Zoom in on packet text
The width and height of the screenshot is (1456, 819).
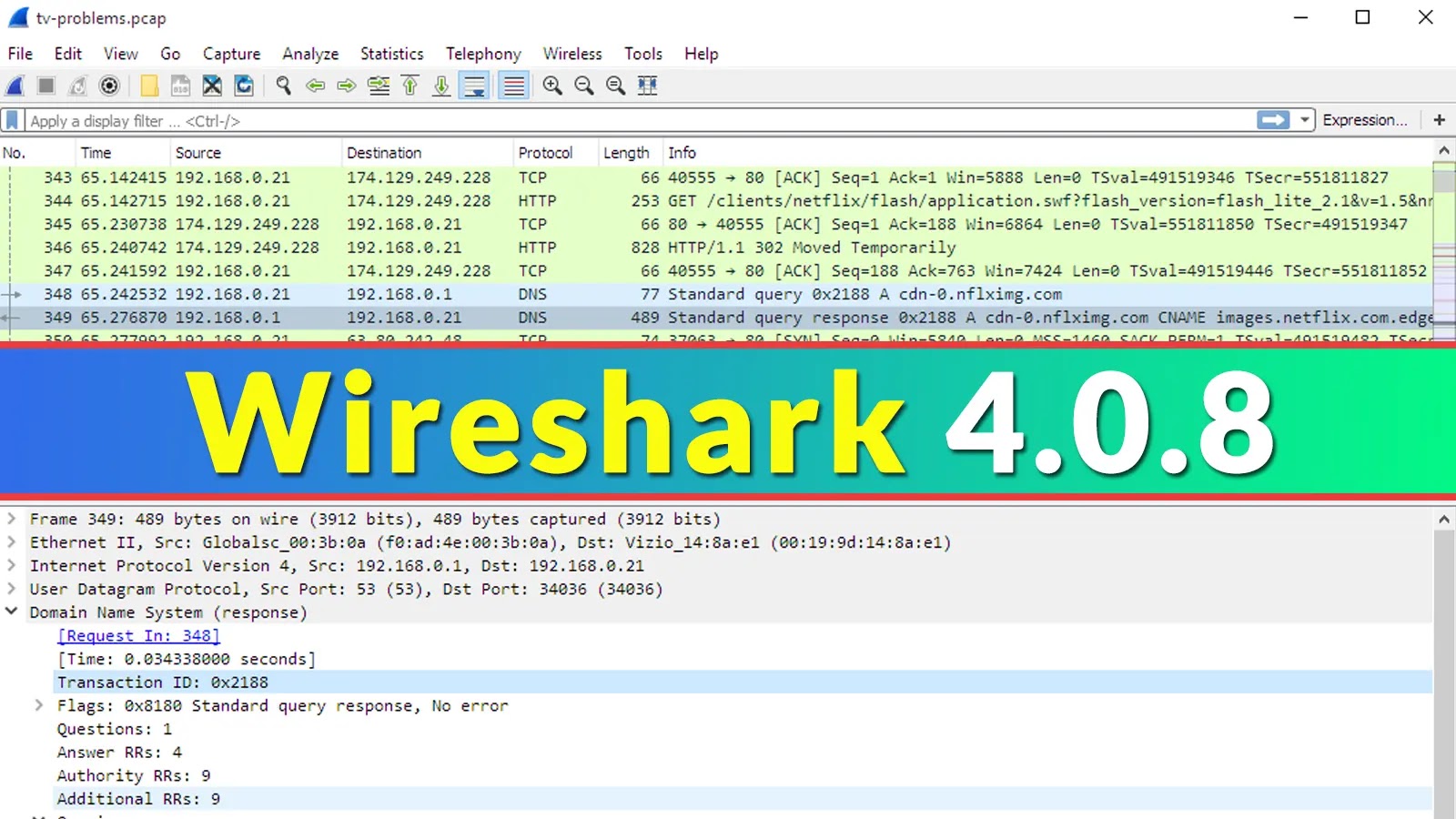pyautogui.click(x=552, y=86)
